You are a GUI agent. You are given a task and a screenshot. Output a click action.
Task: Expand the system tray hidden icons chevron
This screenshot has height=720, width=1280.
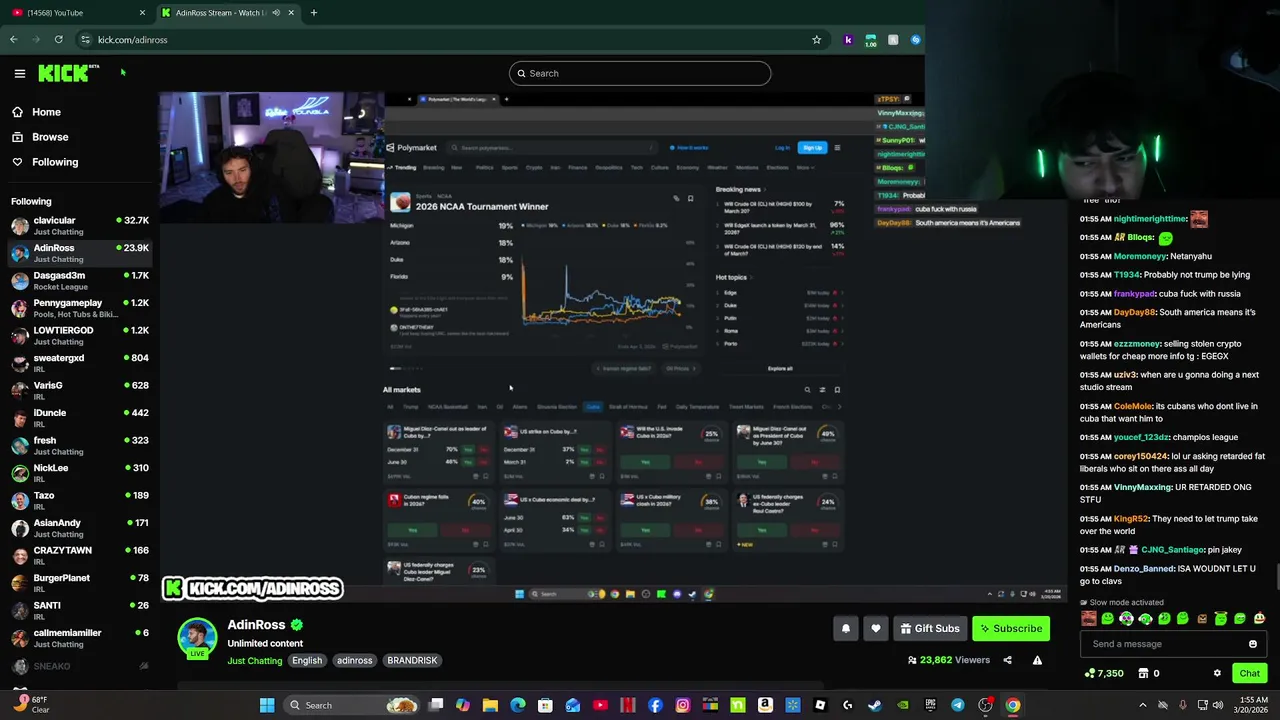point(1143,705)
